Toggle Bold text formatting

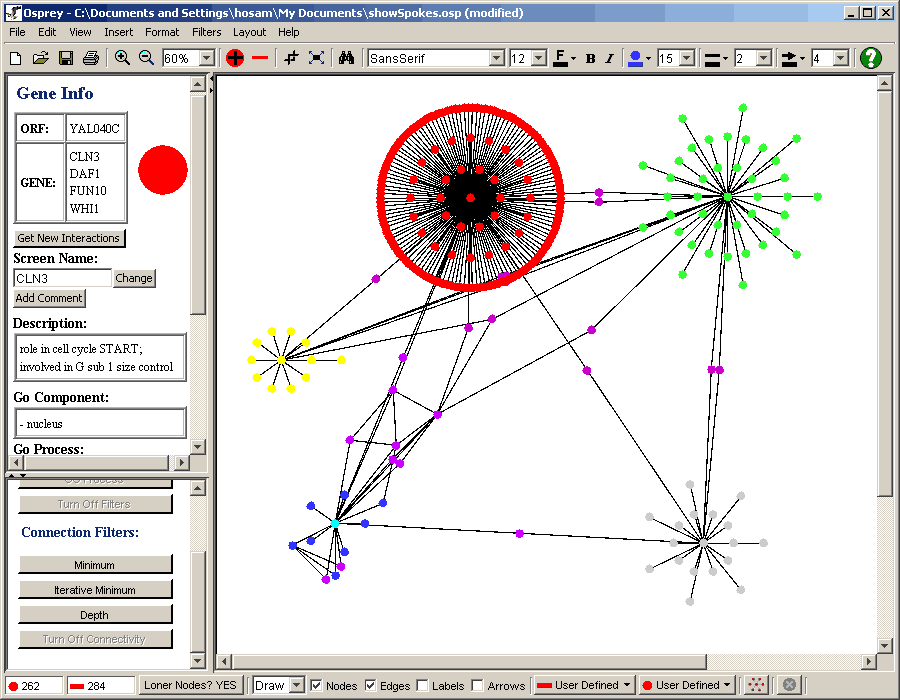click(590, 58)
